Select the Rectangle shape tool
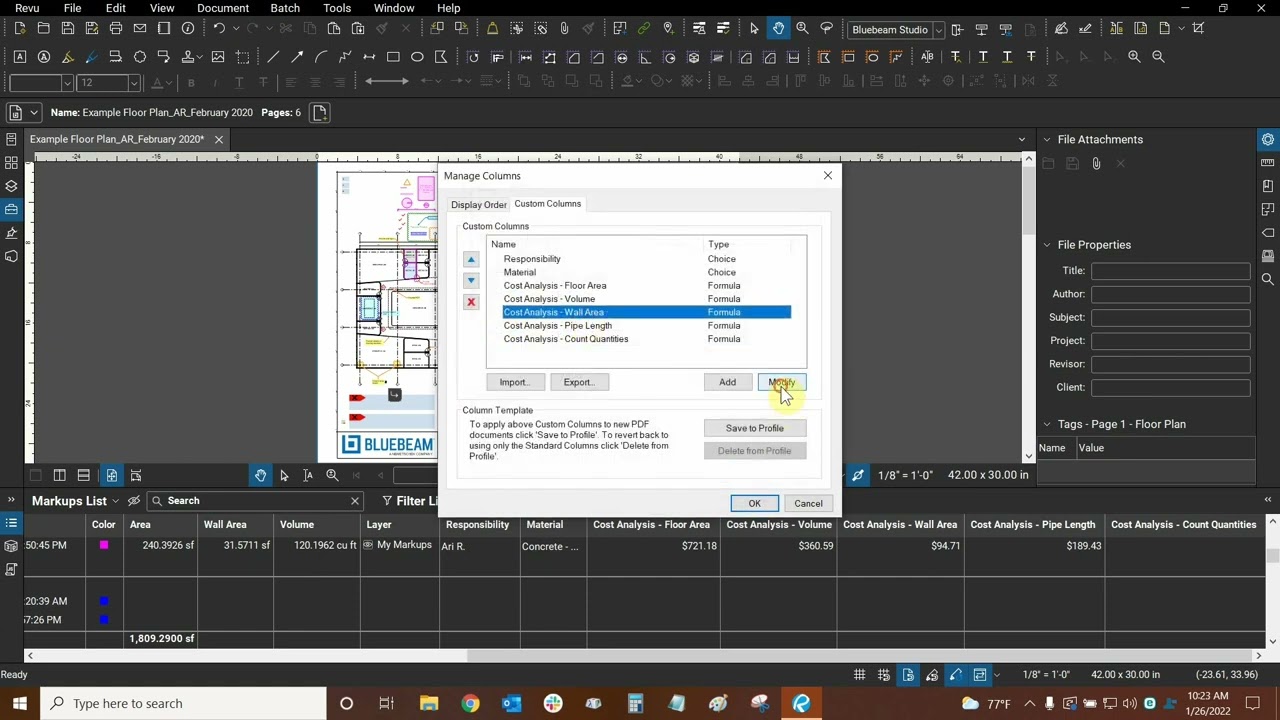This screenshot has height=720, width=1280. (393, 57)
